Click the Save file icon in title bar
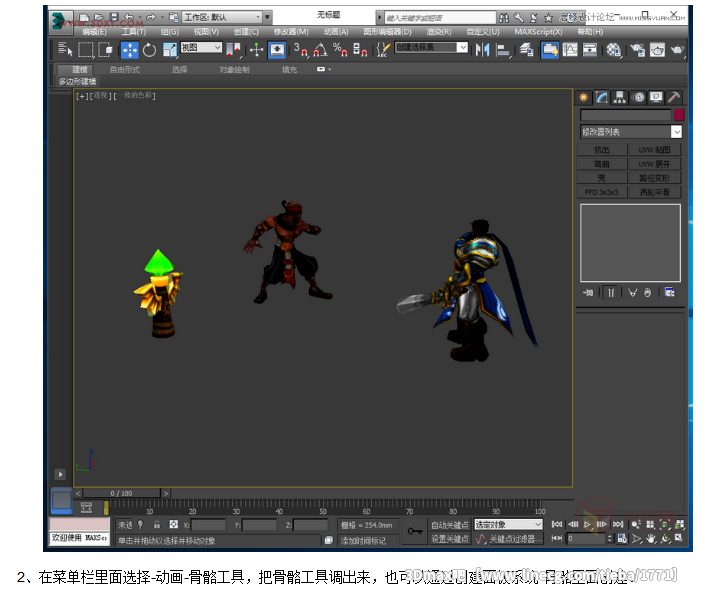The image size is (717, 594). coord(114,17)
